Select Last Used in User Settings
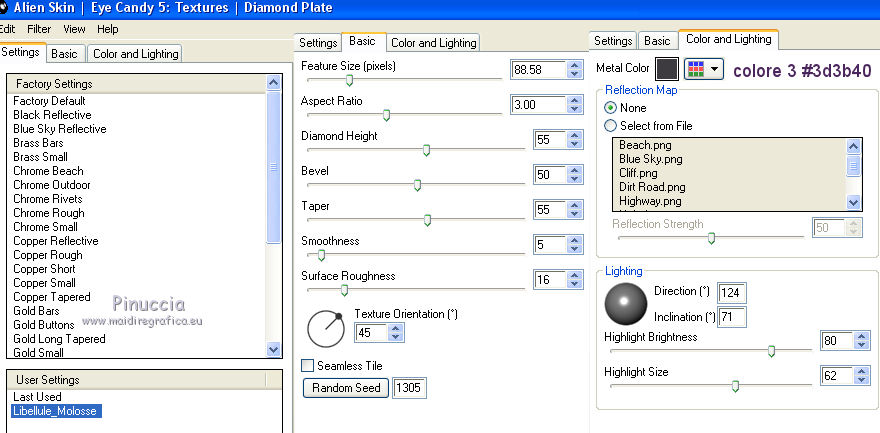This screenshot has width=880, height=433. (x=37, y=397)
